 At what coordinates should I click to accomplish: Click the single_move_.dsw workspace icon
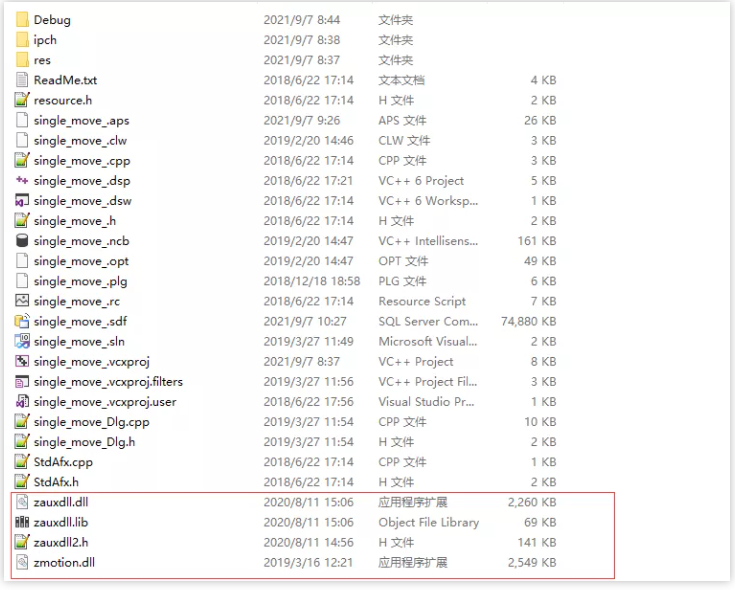coord(22,201)
